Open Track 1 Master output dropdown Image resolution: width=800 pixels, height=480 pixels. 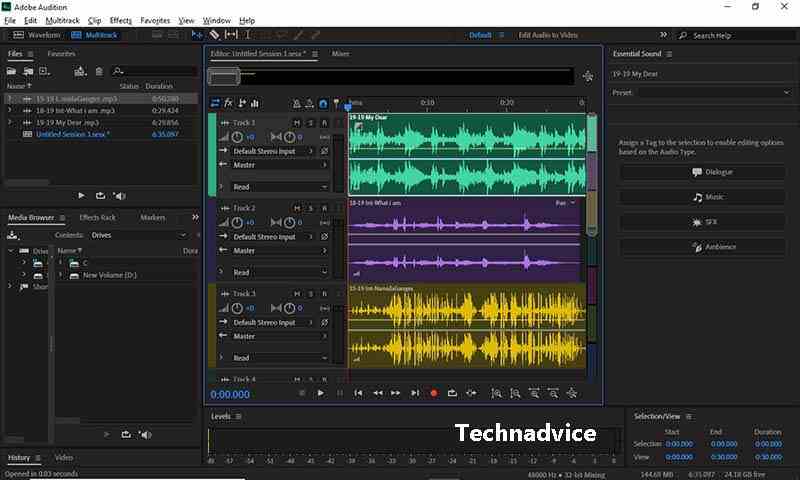click(280, 165)
